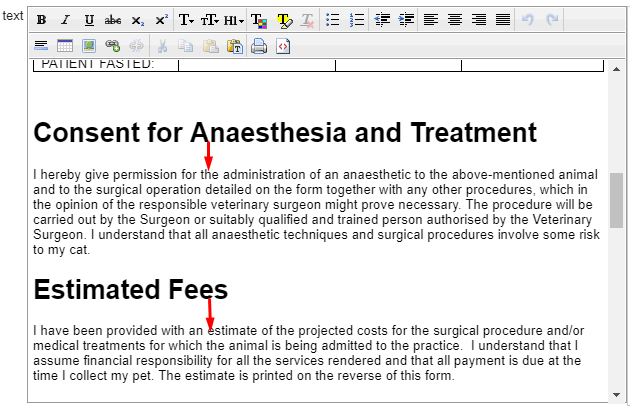Click the 'Estimated Fees' heading
This screenshot has width=630, height=416.
coord(131,289)
